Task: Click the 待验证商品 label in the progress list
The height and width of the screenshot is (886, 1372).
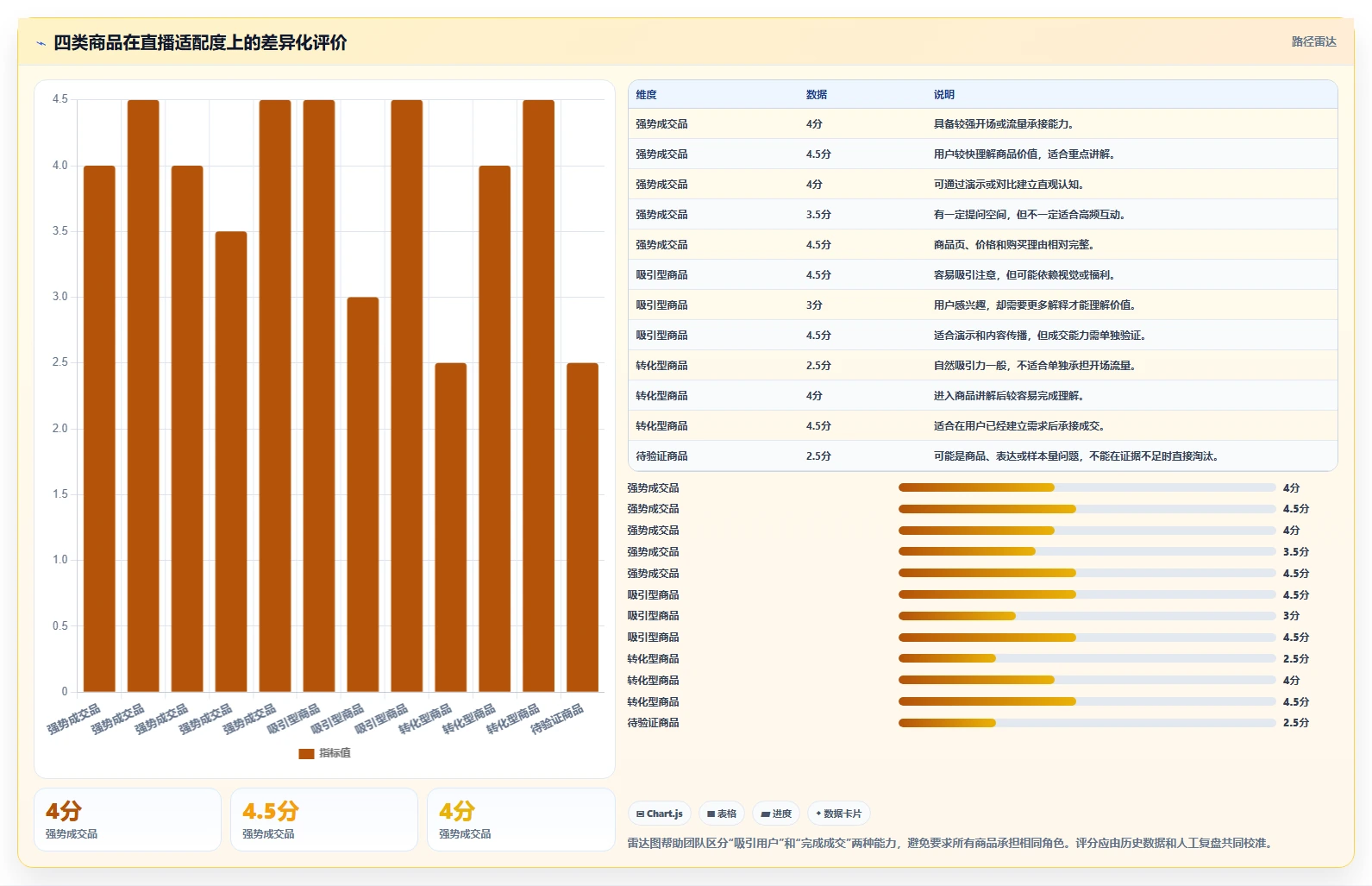Action: point(653,723)
